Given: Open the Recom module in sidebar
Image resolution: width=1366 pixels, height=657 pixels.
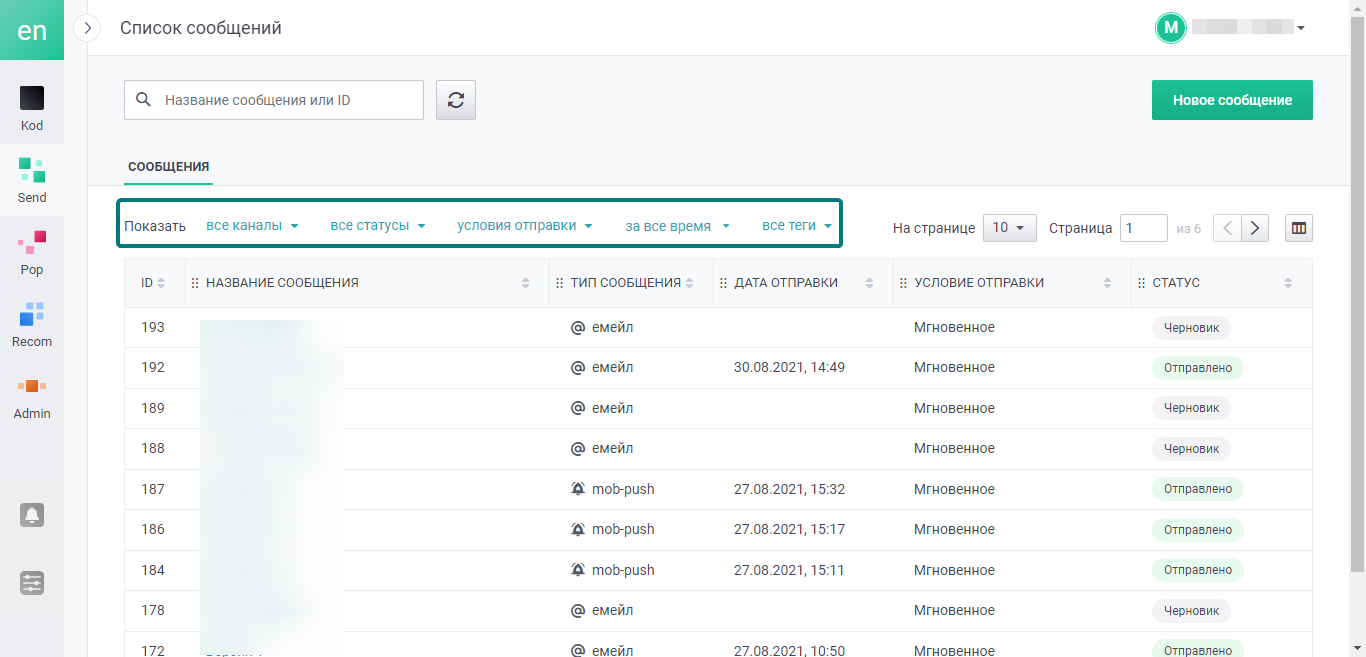Looking at the screenshot, I should click(x=32, y=325).
